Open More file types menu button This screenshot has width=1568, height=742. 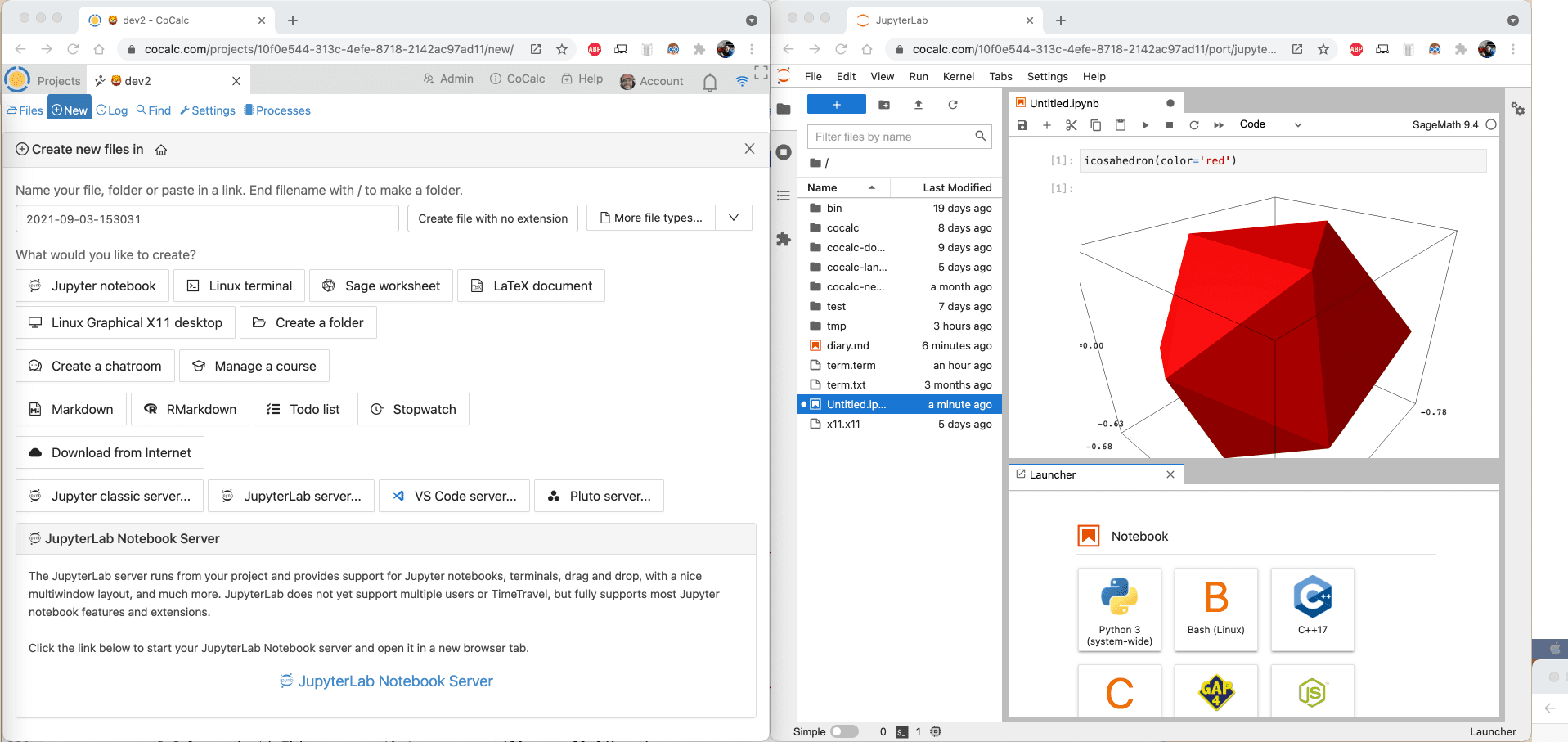point(651,218)
